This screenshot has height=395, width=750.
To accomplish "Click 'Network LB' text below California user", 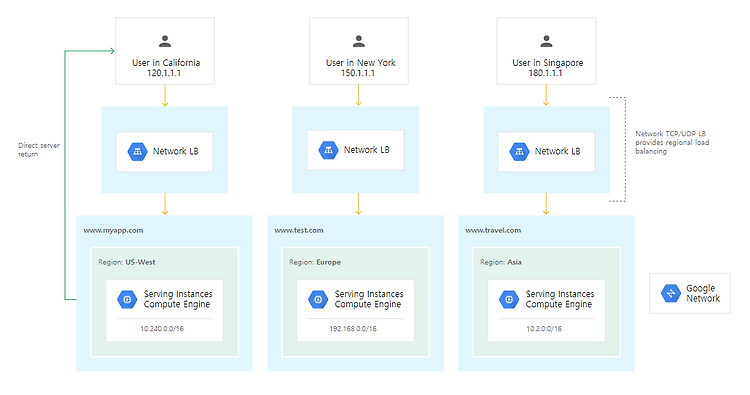I will click(176, 151).
